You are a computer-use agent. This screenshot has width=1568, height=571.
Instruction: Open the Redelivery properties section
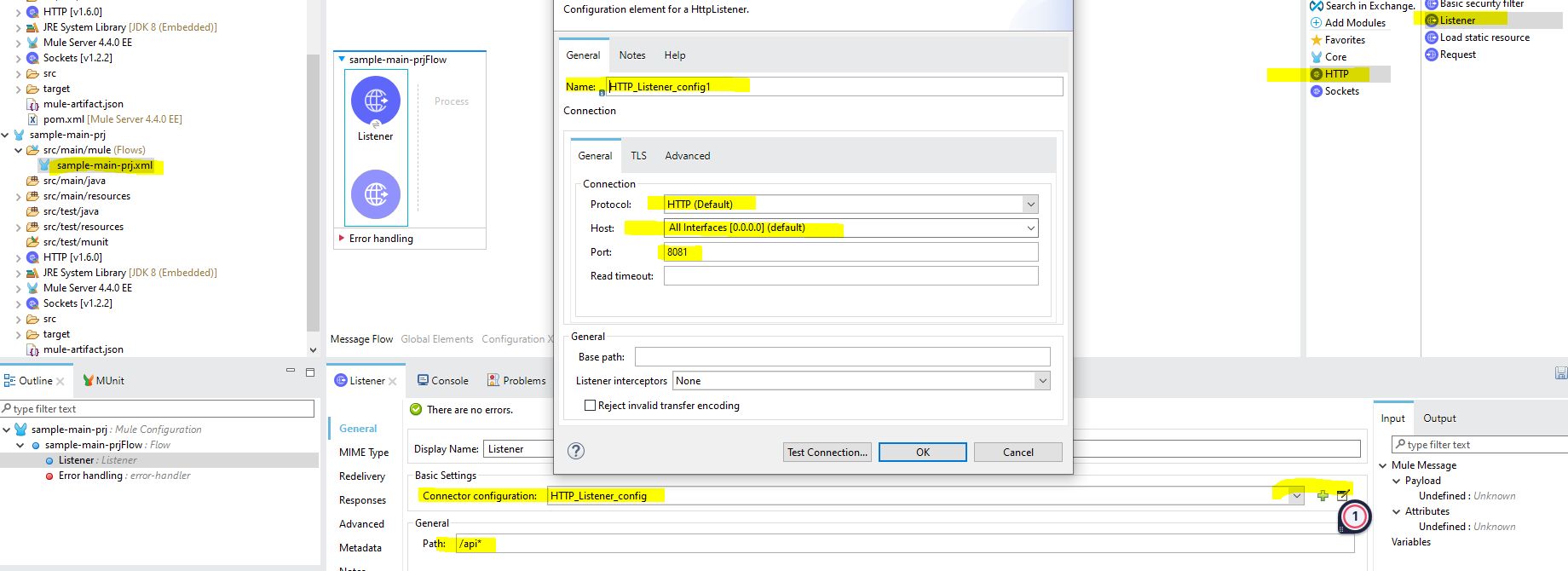tap(362, 476)
